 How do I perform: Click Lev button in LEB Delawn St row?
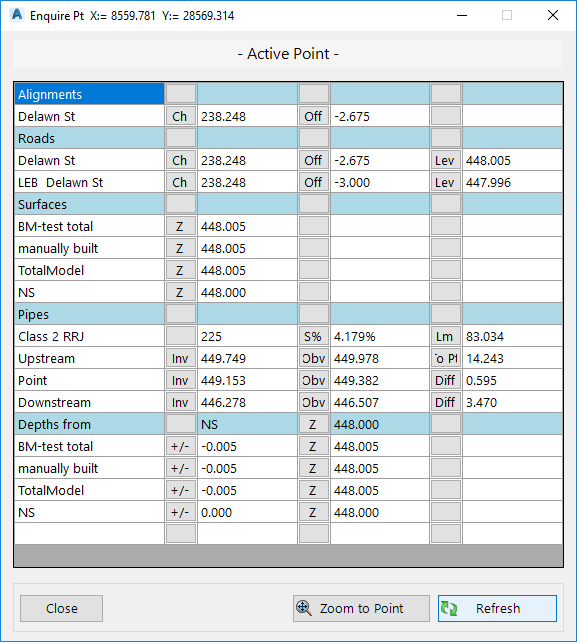point(446,182)
